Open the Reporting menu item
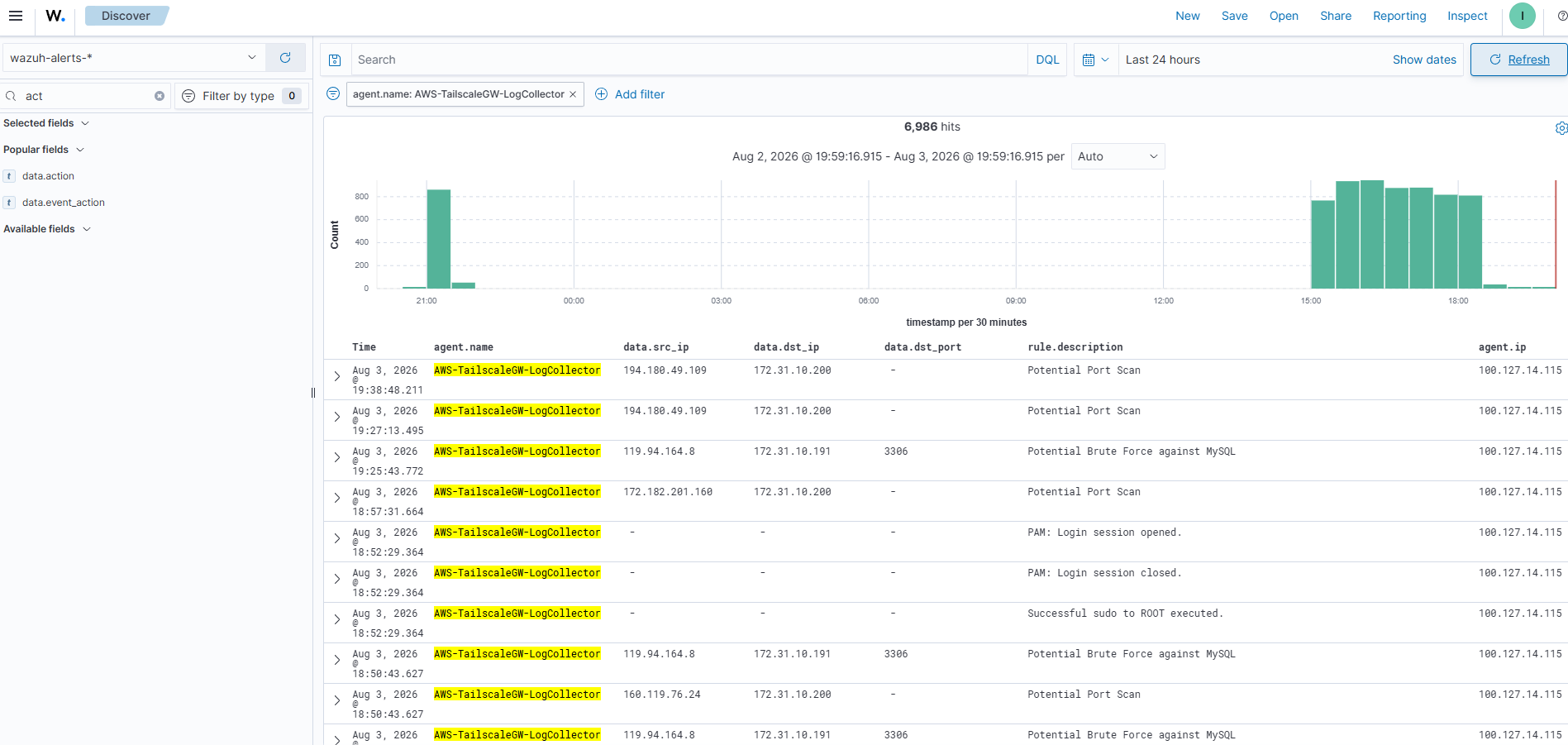 coord(1399,16)
